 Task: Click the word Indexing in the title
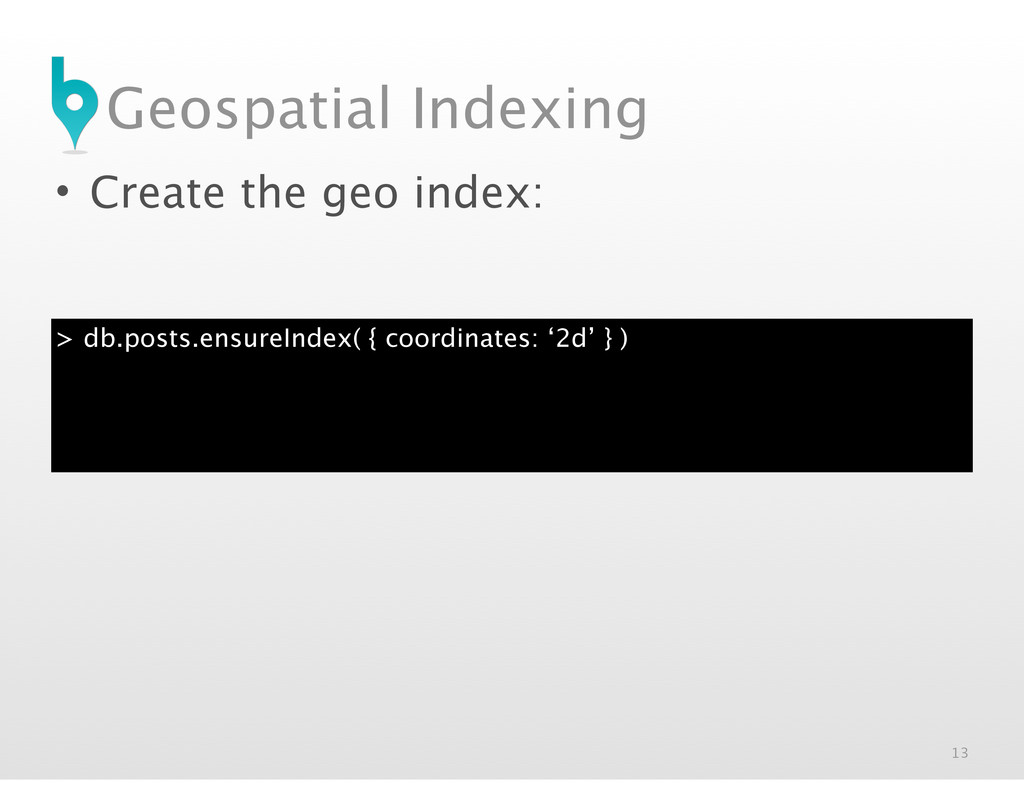[530, 110]
